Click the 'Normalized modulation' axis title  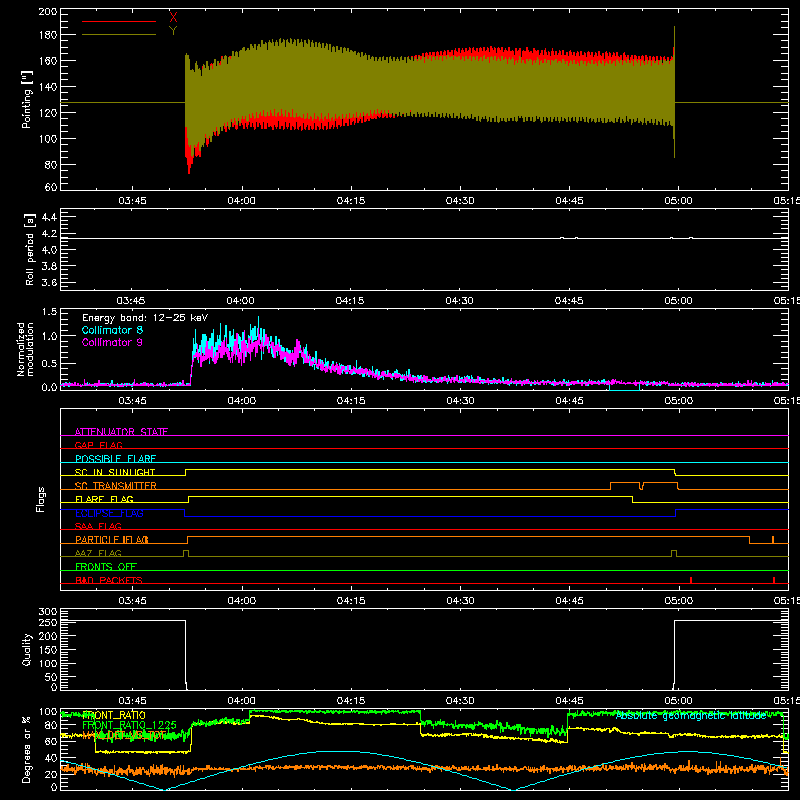pyautogui.click(x=26, y=349)
